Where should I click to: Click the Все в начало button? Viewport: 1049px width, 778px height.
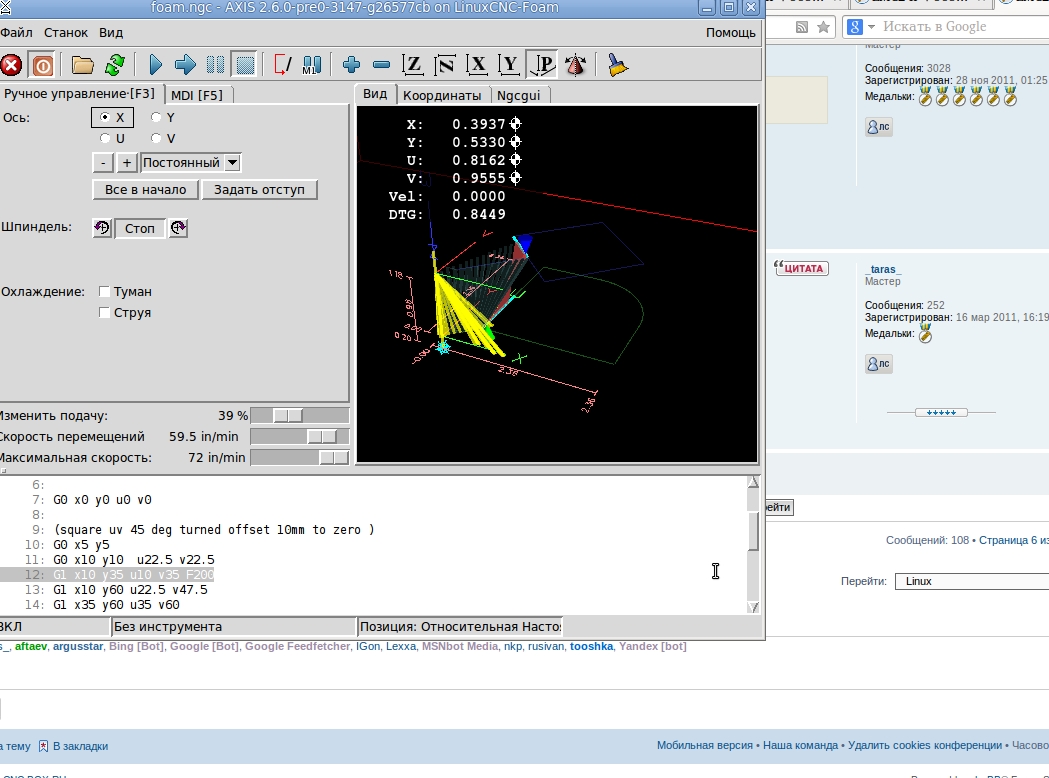tap(145, 189)
